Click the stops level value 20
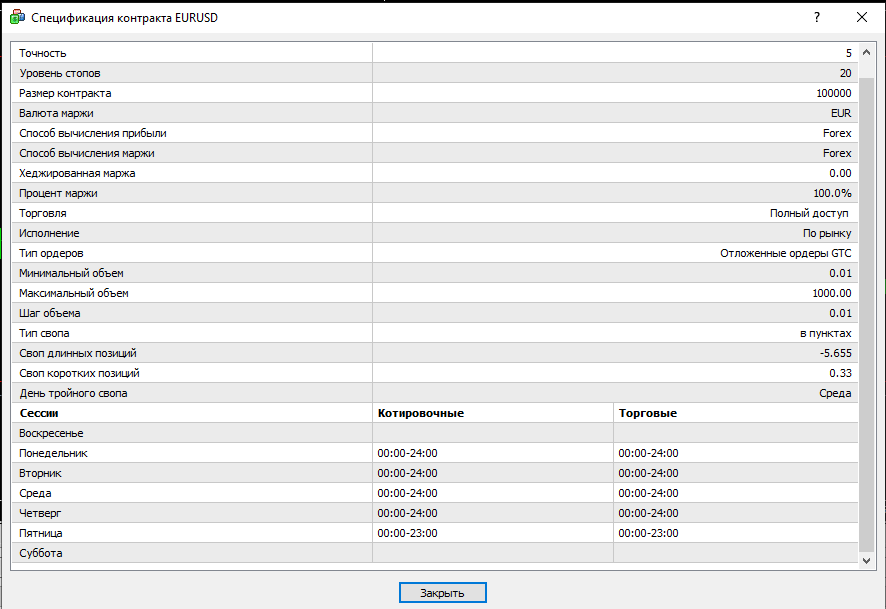This screenshot has width=886, height=609. pyautogui.click(x=845, y=73)
